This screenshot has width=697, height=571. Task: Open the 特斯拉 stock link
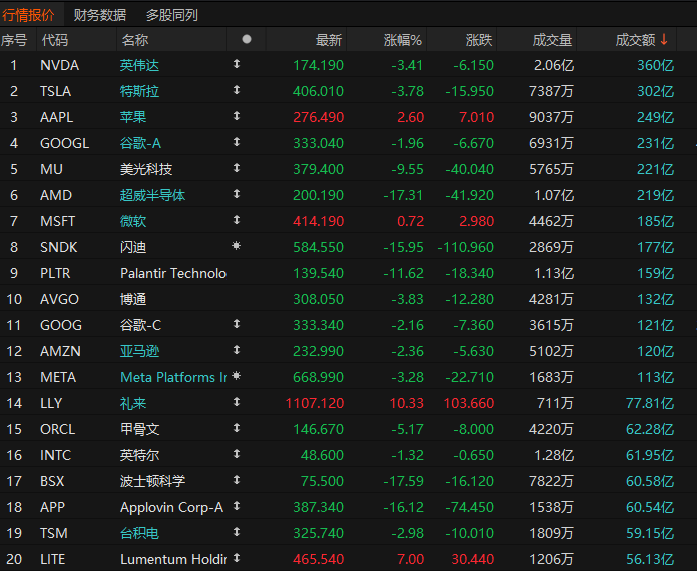(139, 91)
